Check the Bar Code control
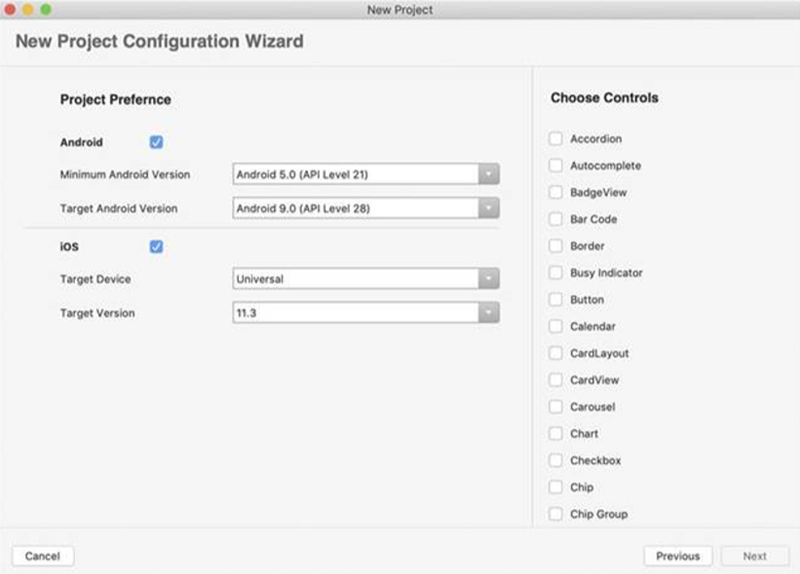Viewport: 800px width, 574px height. (556, 219)
